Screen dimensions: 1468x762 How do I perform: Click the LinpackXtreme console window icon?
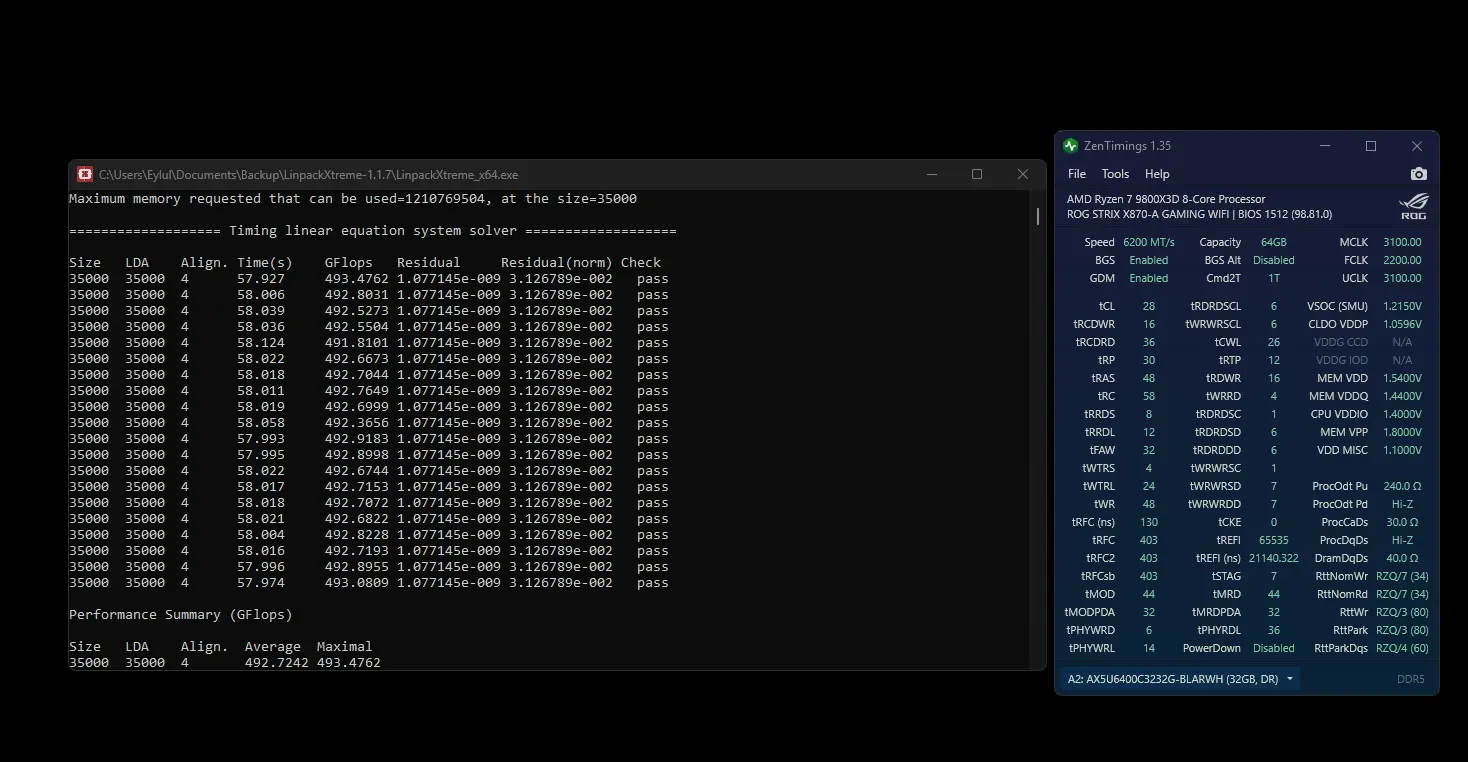85,174
